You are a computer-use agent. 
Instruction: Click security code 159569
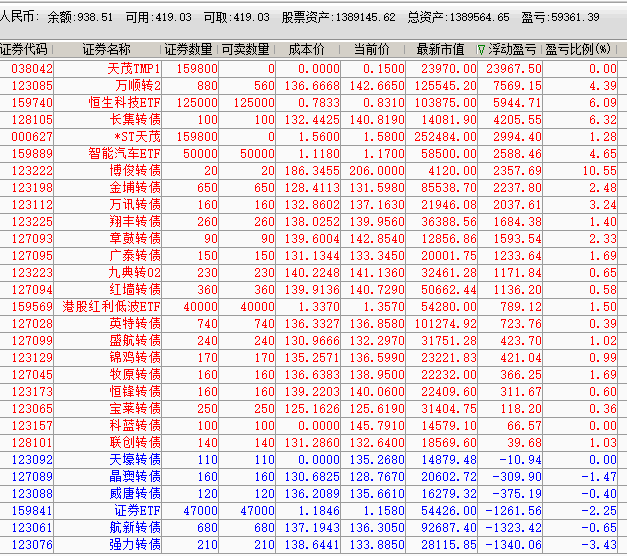32,306
